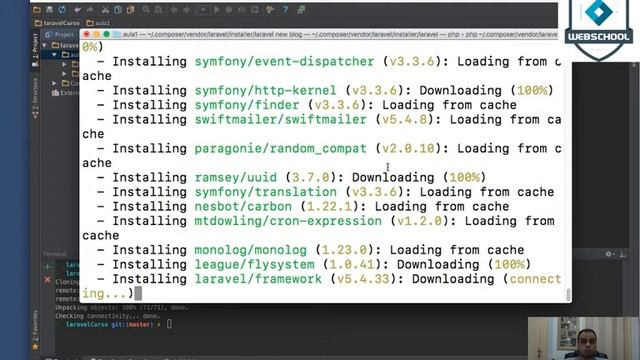The width and height of the screenshot is (640, 360).
Task: Click the Find magnifier icon
Action: pos(146,9)
